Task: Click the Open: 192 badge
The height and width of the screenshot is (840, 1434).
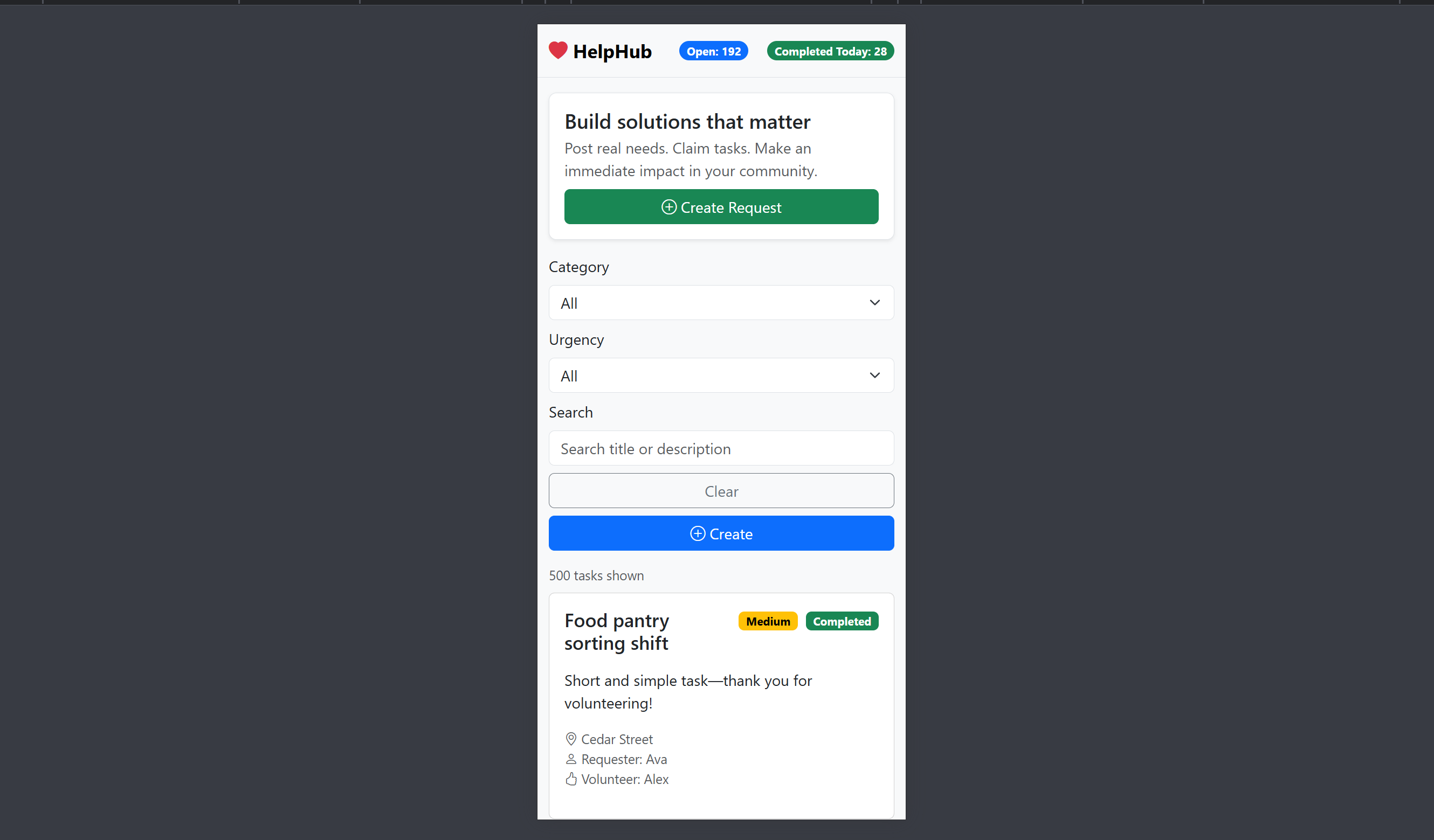Action: coord(713,51)
